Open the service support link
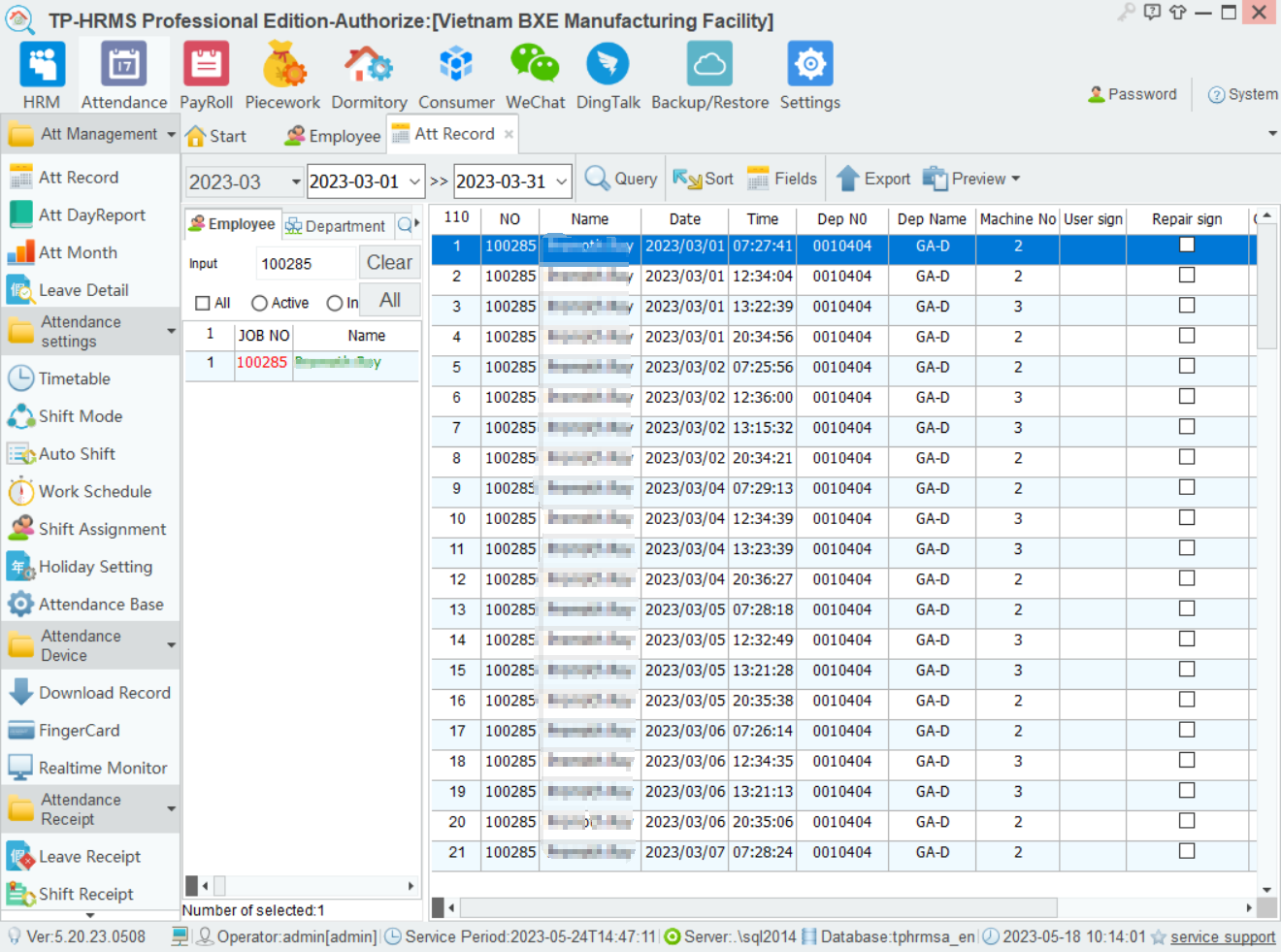1281x952 pixels. pos(1223,936)
